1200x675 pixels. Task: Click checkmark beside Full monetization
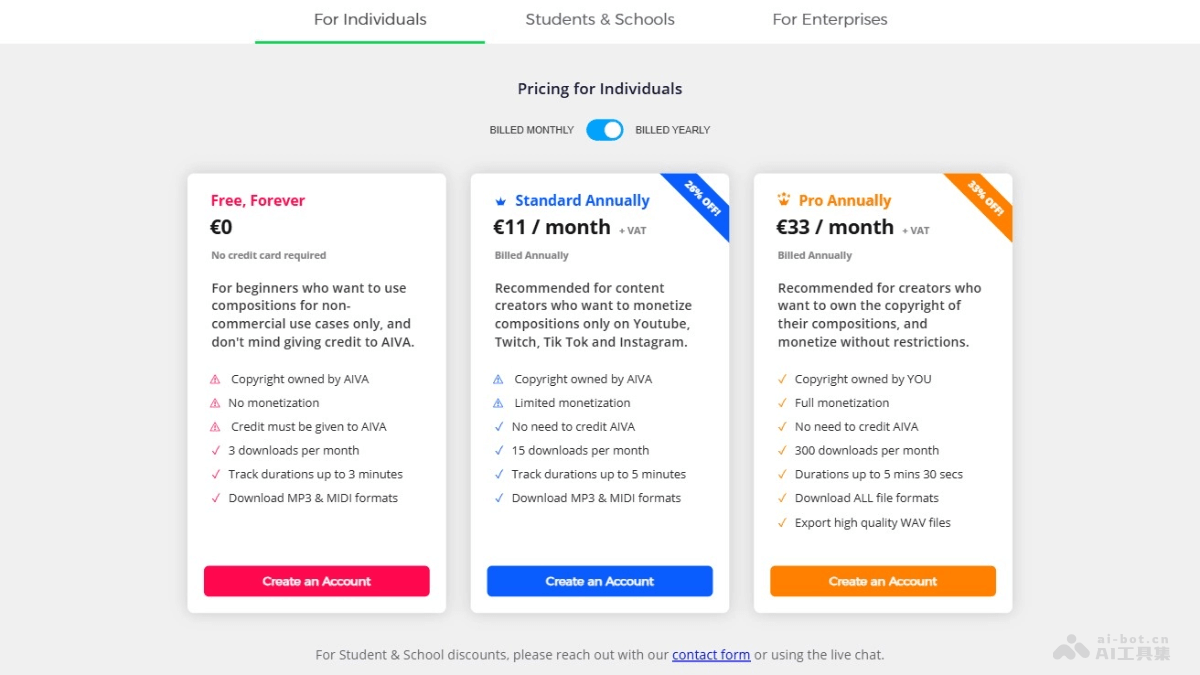782,403
